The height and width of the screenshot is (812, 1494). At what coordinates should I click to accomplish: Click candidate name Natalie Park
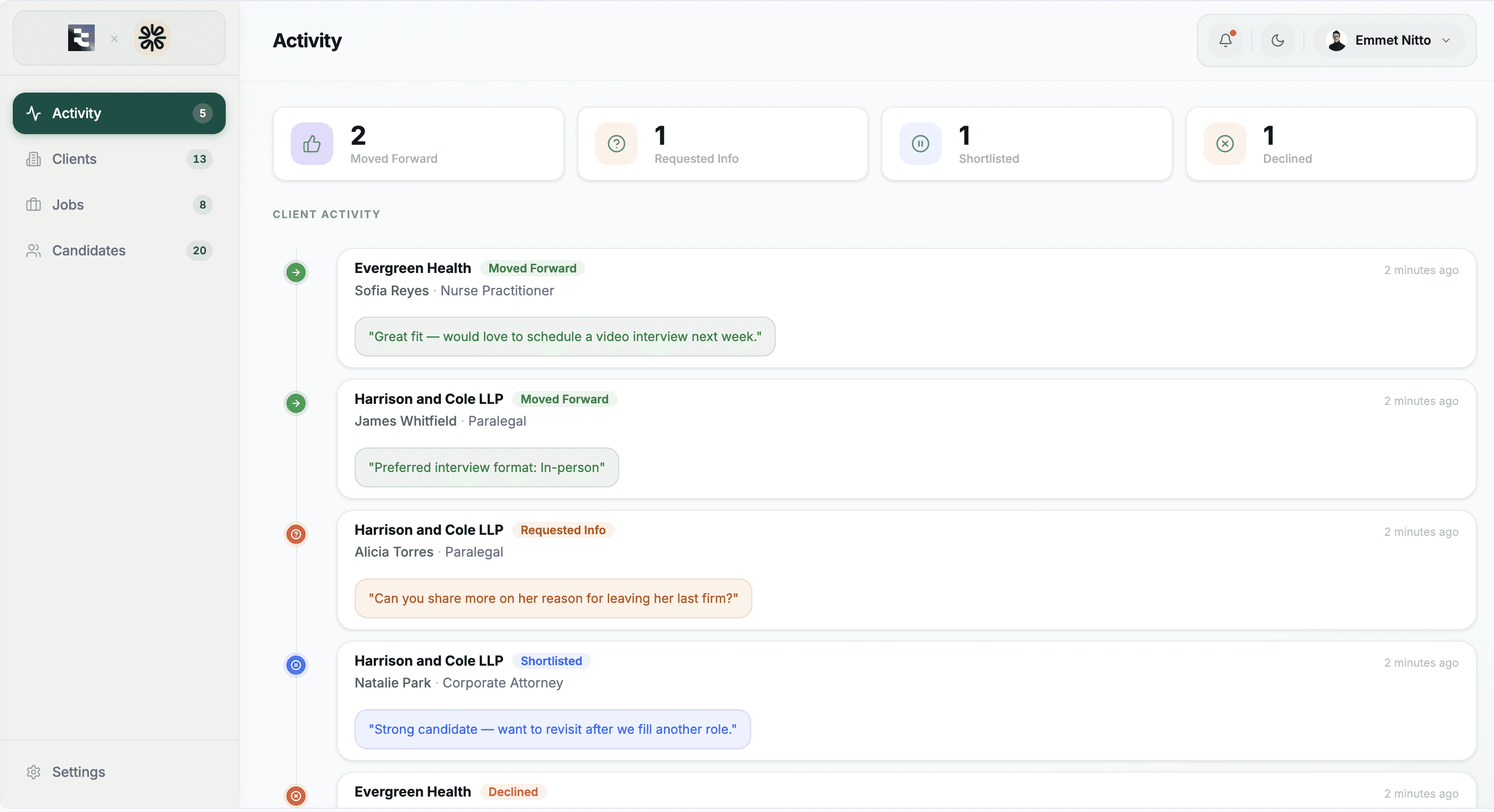click(392, 683)
